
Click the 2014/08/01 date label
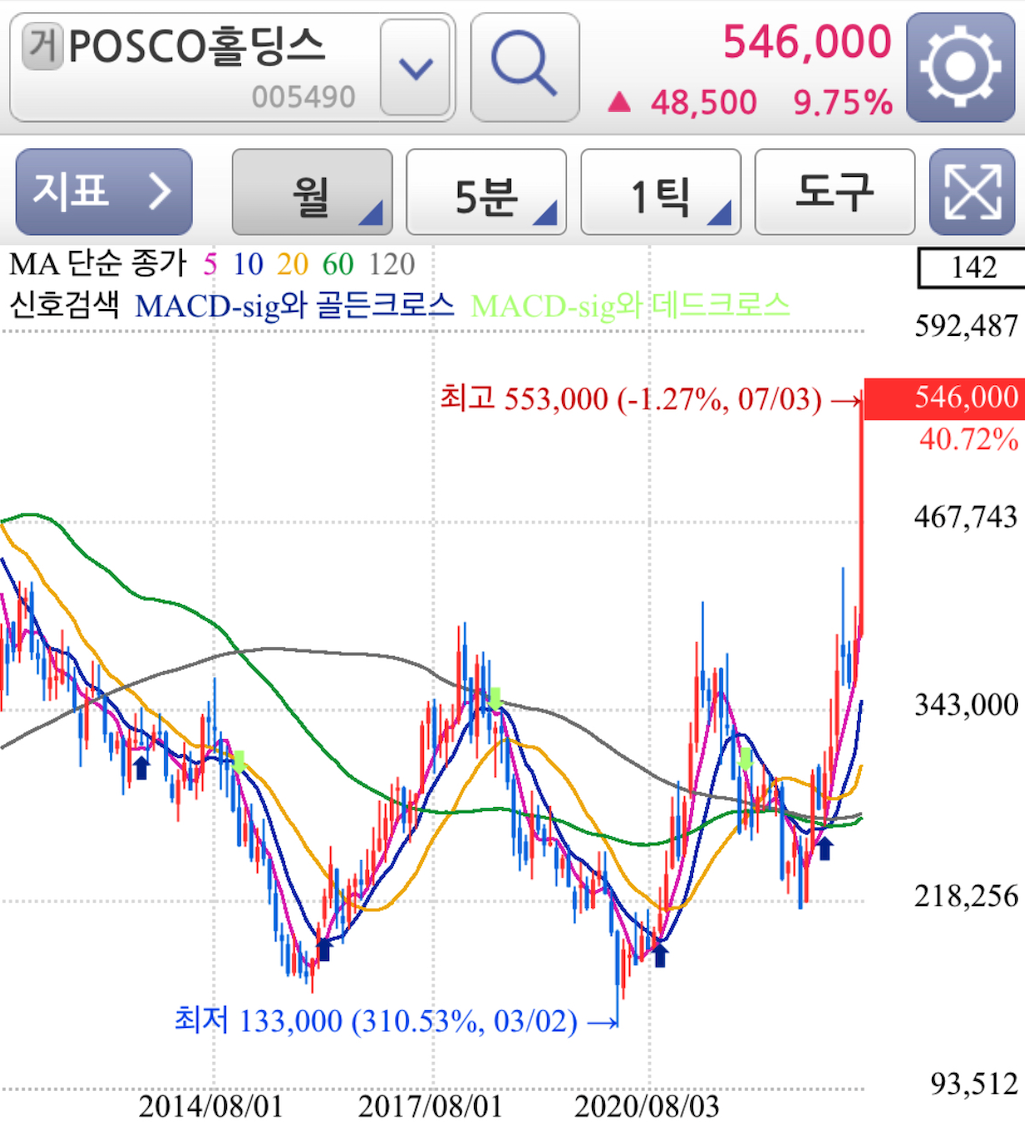[x=211, y=1106]
